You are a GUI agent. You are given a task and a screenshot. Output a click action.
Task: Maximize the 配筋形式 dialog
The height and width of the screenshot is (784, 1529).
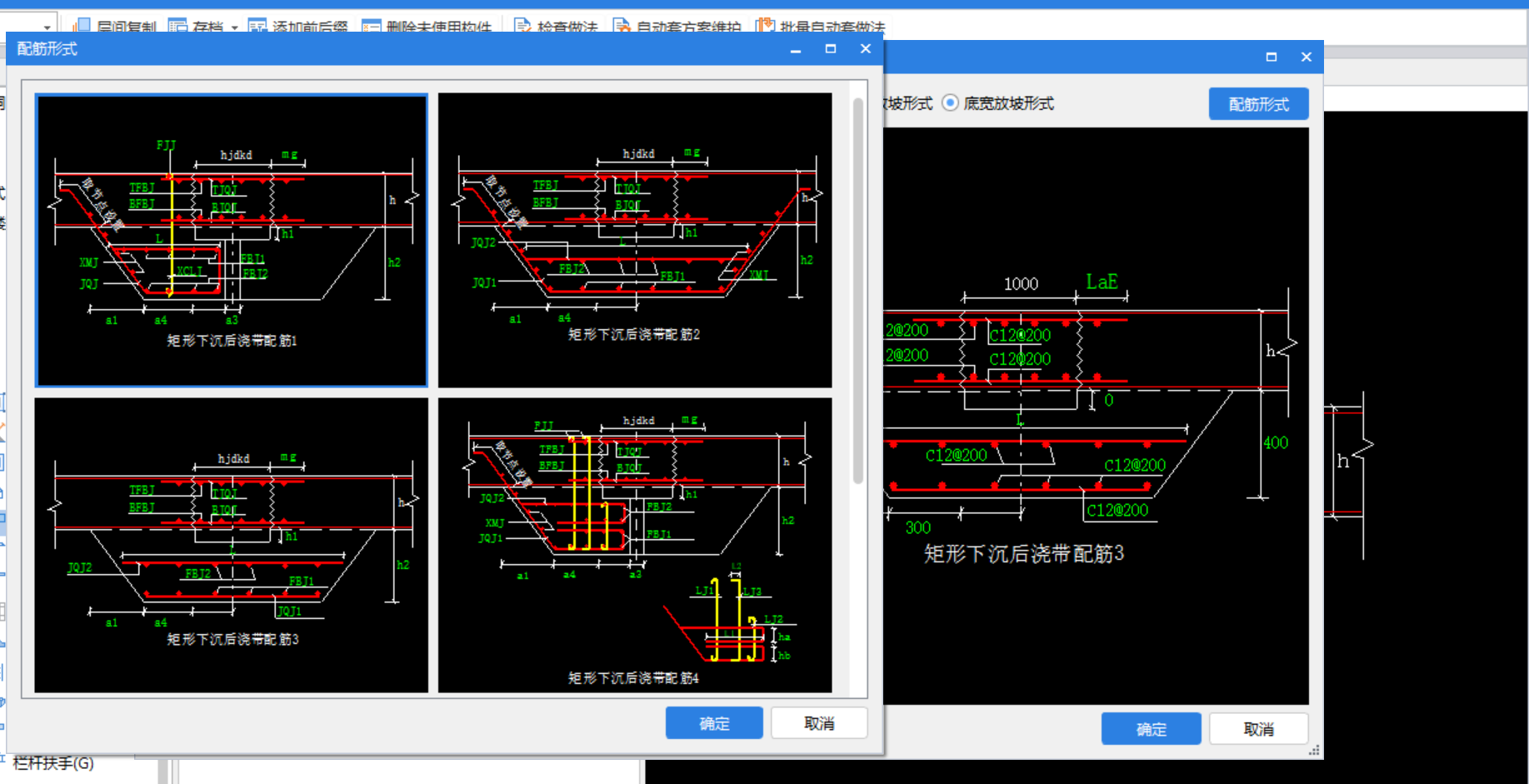click(x=831, y=49)
